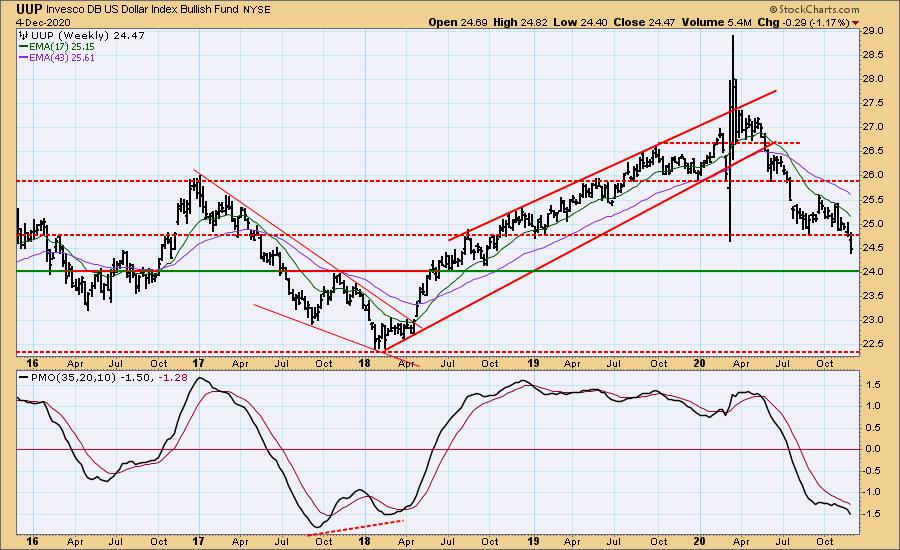
Task: Click year label 18 under PMO panel
Action: 364,541
